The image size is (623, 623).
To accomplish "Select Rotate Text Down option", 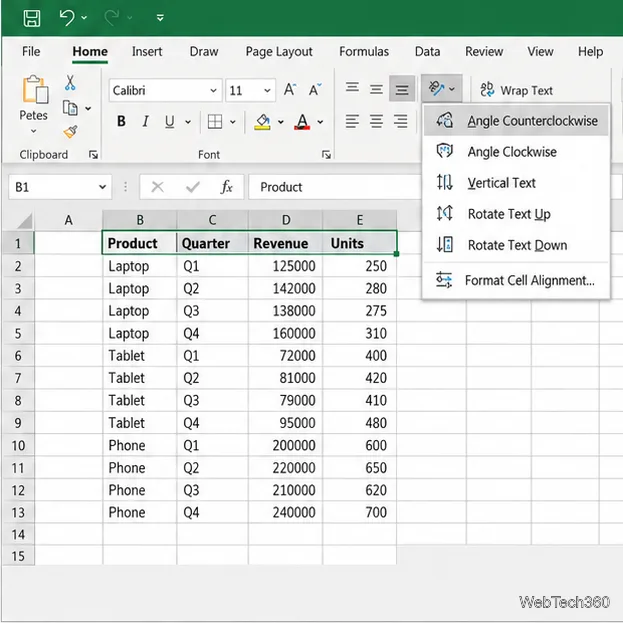I will 516,245.
